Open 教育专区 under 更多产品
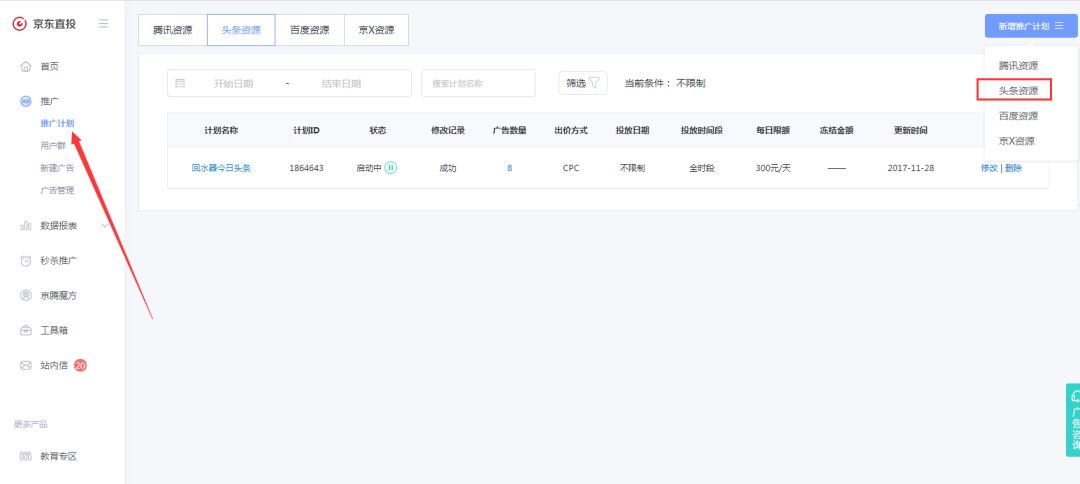 click(x=59, y=456)
